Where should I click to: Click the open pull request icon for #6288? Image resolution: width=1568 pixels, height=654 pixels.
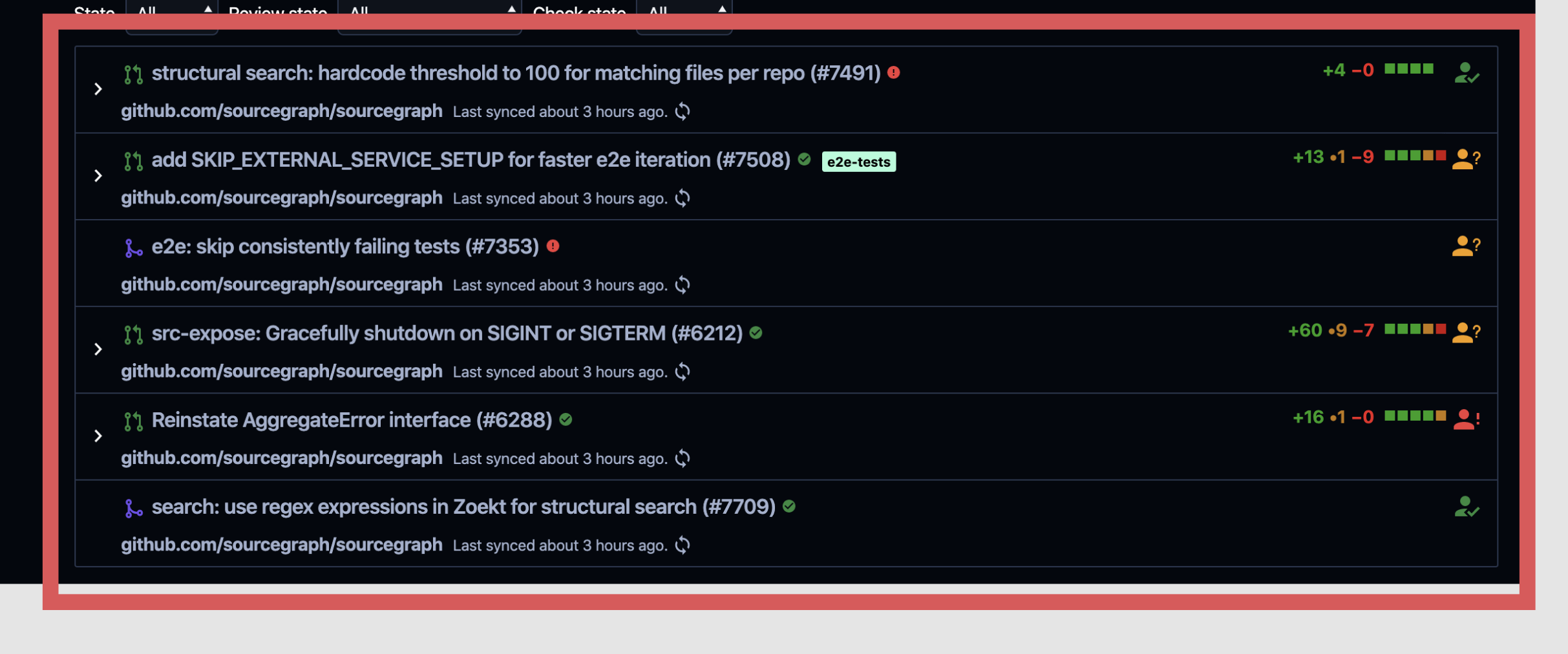tap(133, 421)
